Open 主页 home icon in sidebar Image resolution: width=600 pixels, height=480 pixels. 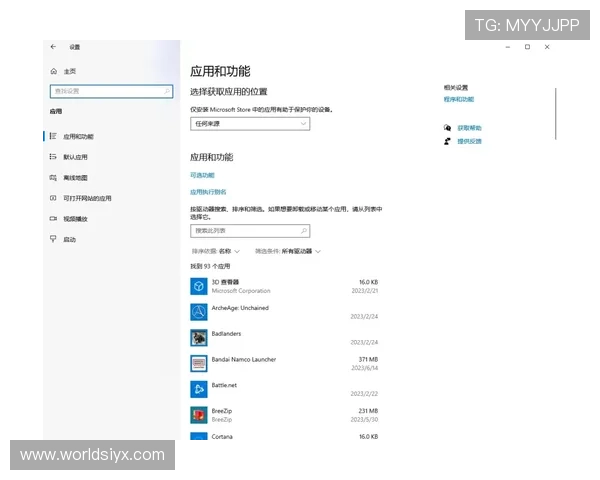coord(54,71)
